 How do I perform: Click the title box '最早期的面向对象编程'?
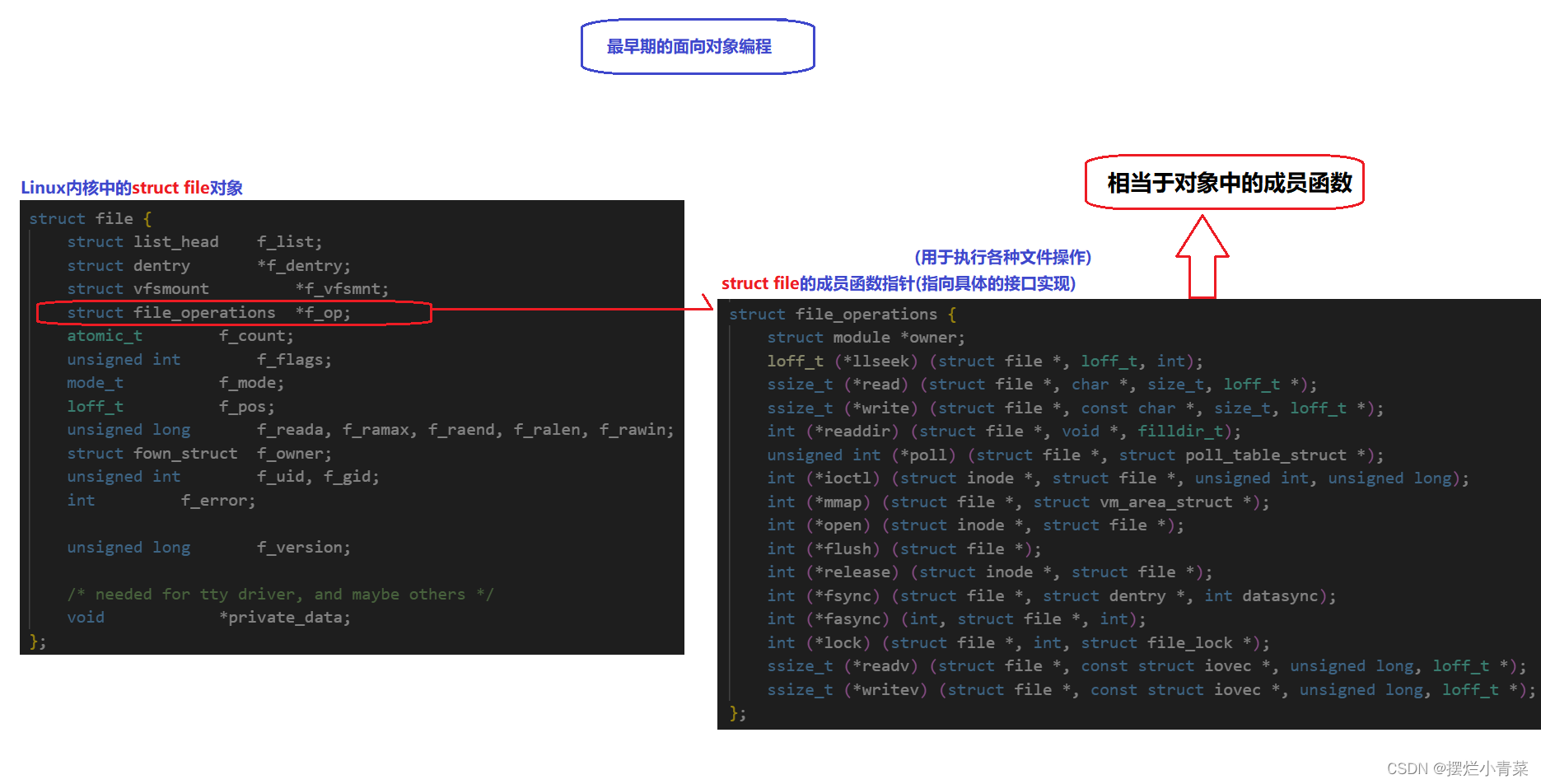click(x=698, y=47)
